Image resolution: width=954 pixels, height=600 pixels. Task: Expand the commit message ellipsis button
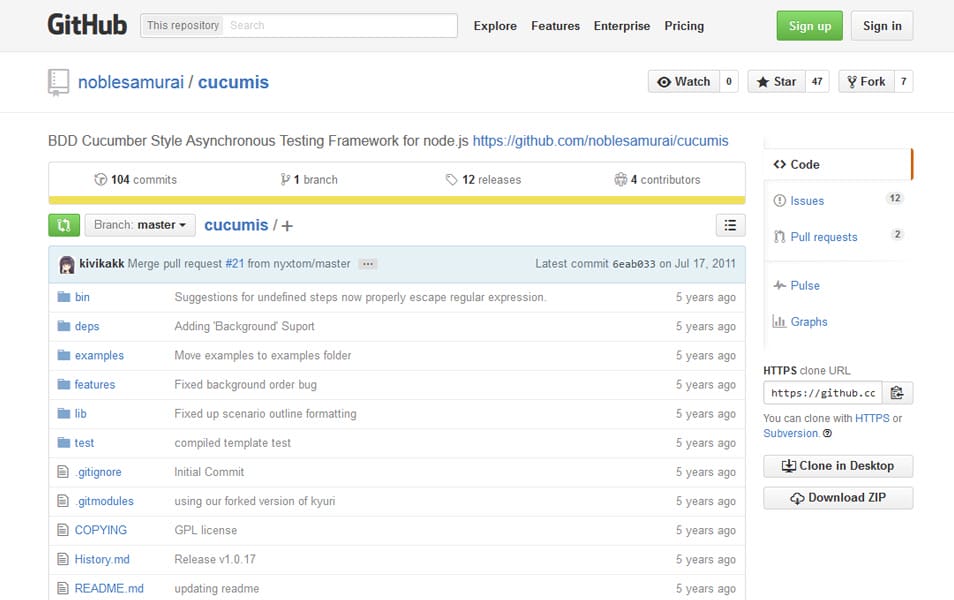click(368, 264)
